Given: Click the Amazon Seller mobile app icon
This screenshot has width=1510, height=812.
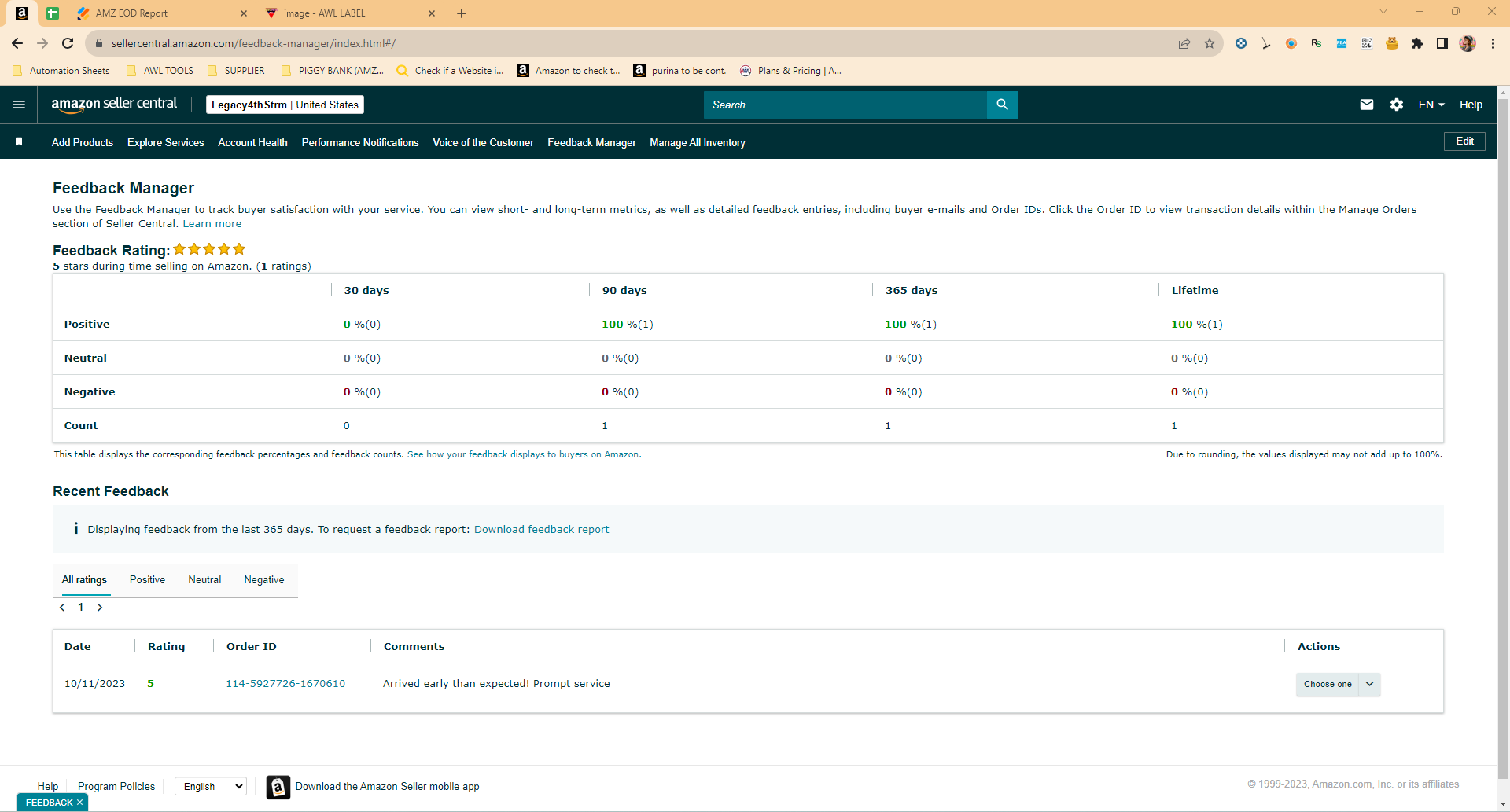Looking at the screenshot, I should point(278,787).
